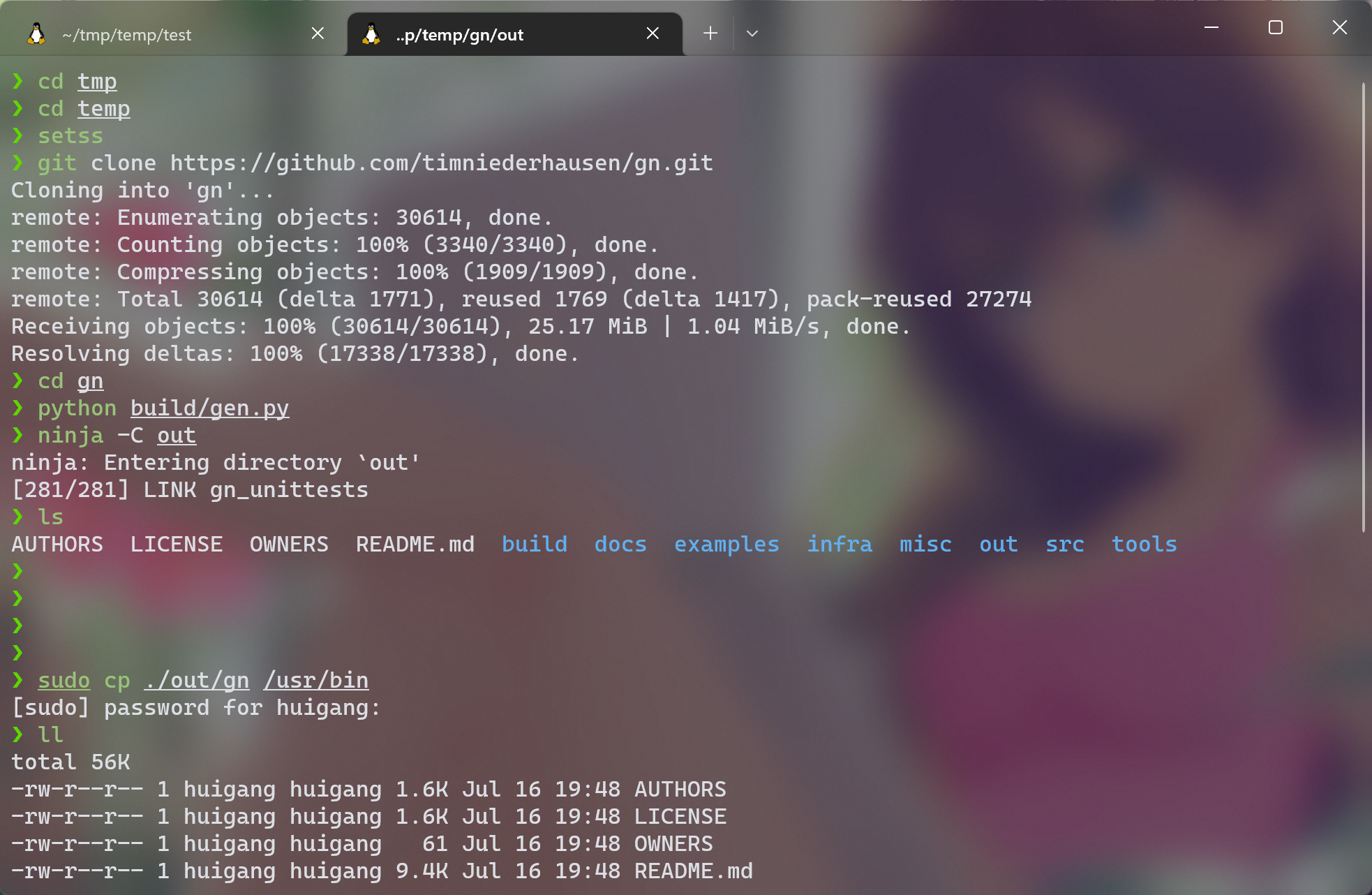Click underlined 'tmp' path in first command

97,82
